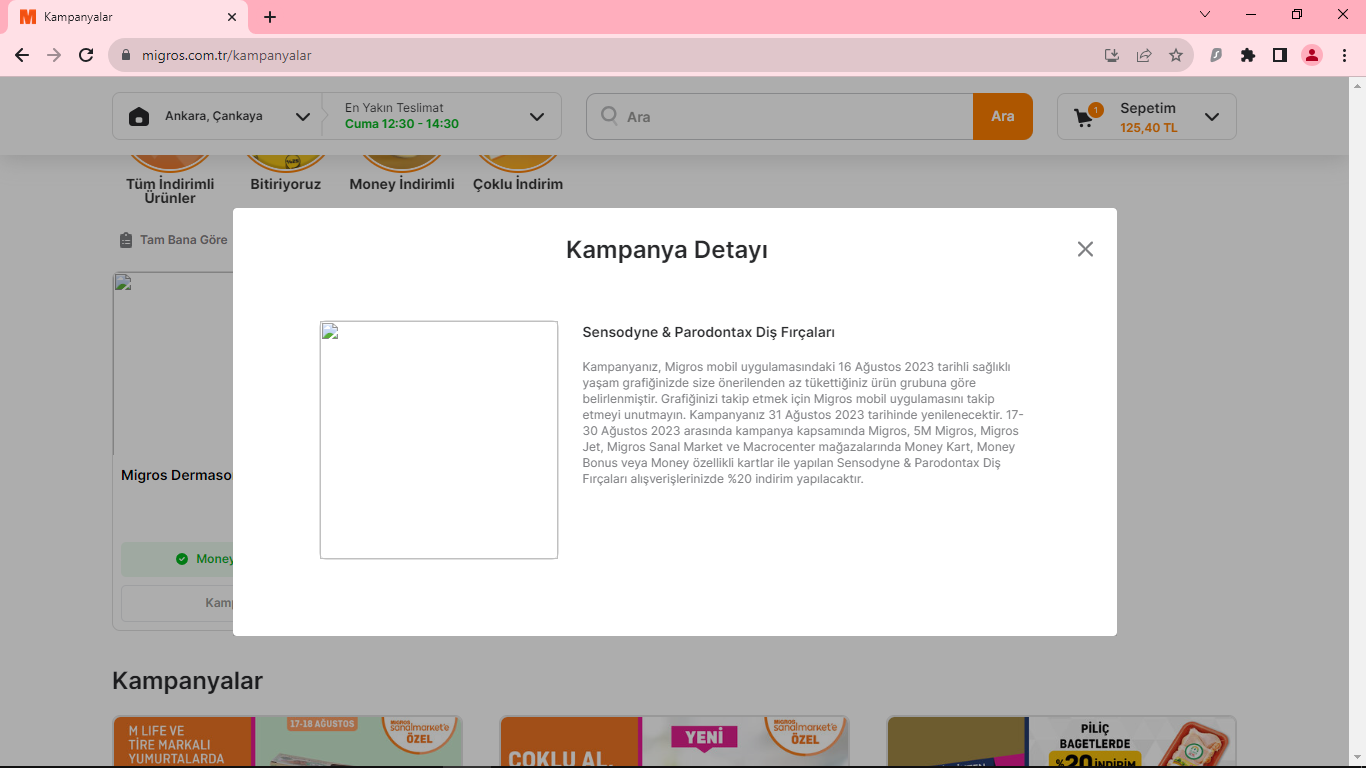This screenshot has height=768, width=1366.
Task: Close the Kampanya Detayı dialog
Action: pos(1085,249)
